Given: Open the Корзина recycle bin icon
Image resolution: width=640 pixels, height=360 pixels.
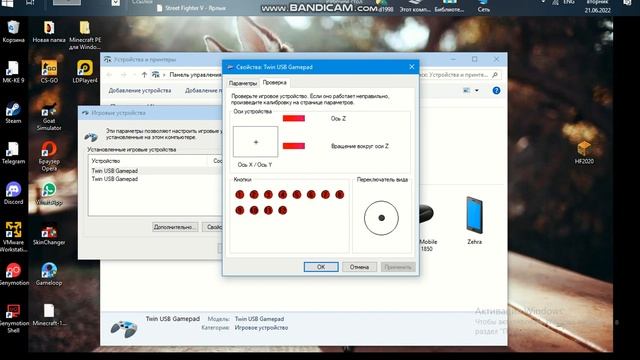Looking at the screenshot, I should (x=13, y=31).
